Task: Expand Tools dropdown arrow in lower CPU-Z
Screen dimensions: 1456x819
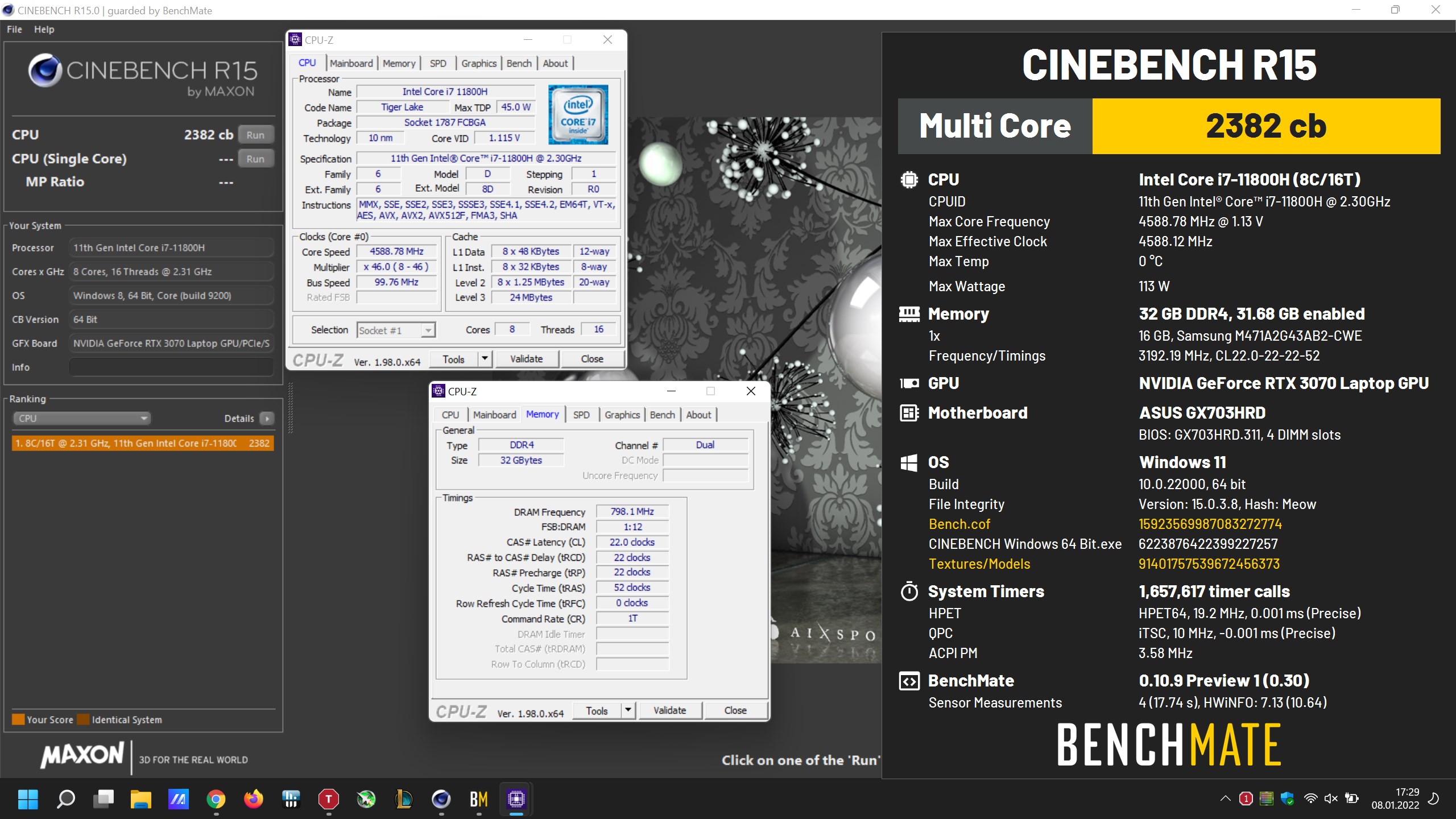Action: [x=628, y=711]
